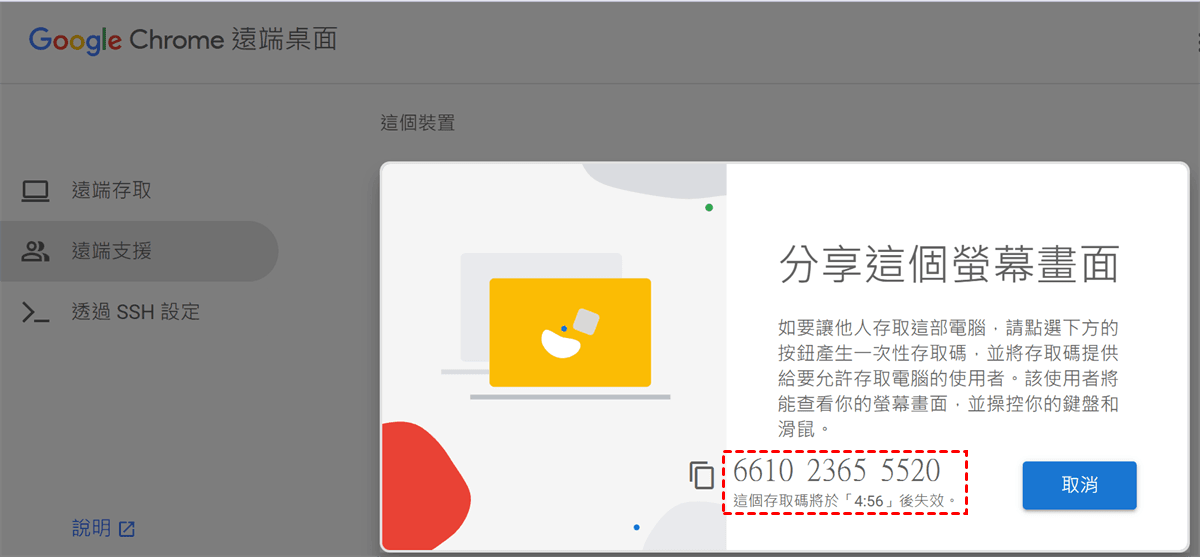Image resolution: width=1200 pixels, height=557 pixels.
Task: Click the terminal prompt icon beside SSH
Action: pyautogui.click(x=36, y=313)
